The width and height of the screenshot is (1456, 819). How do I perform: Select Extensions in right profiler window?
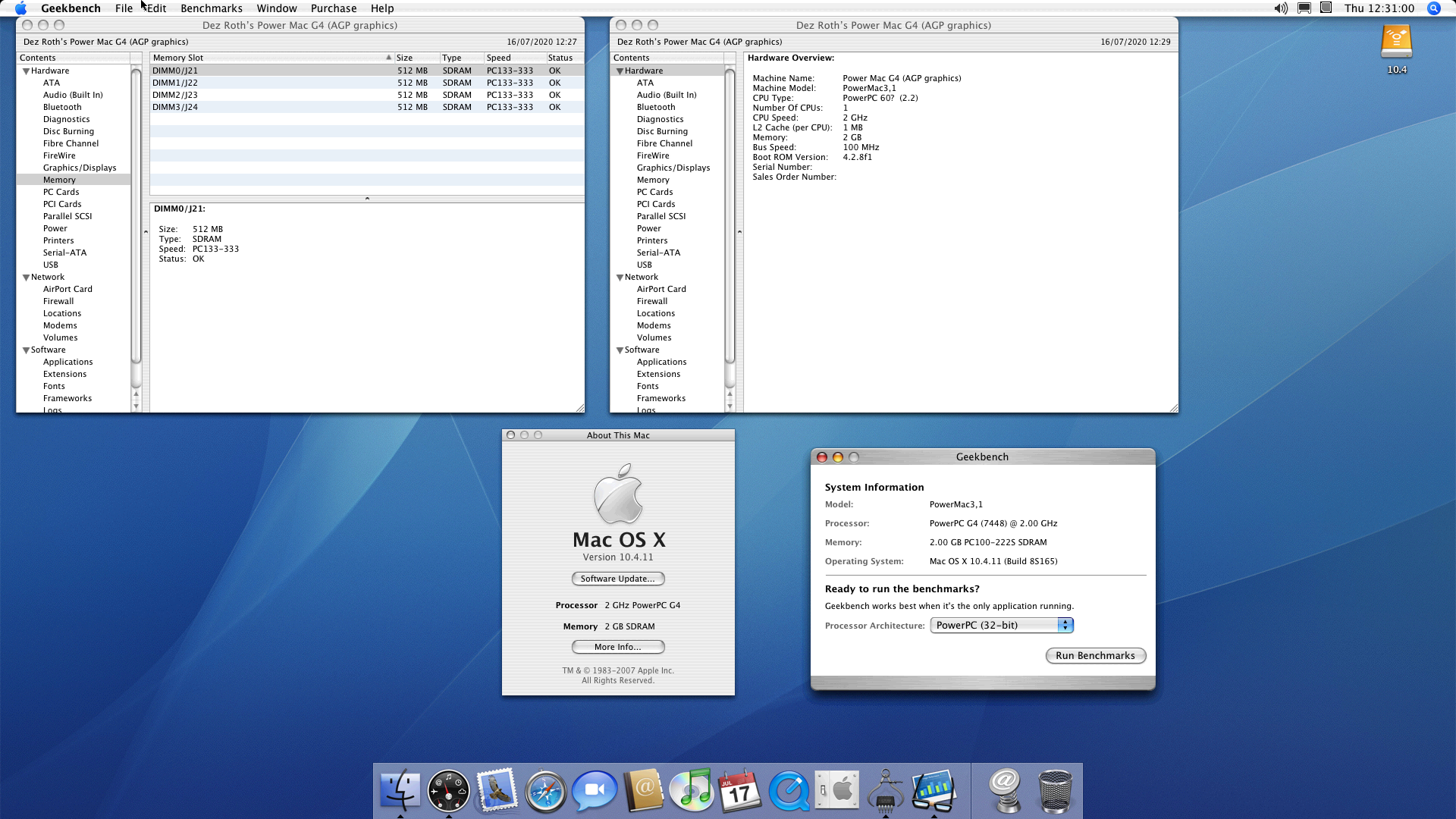(x=658, y=374)
